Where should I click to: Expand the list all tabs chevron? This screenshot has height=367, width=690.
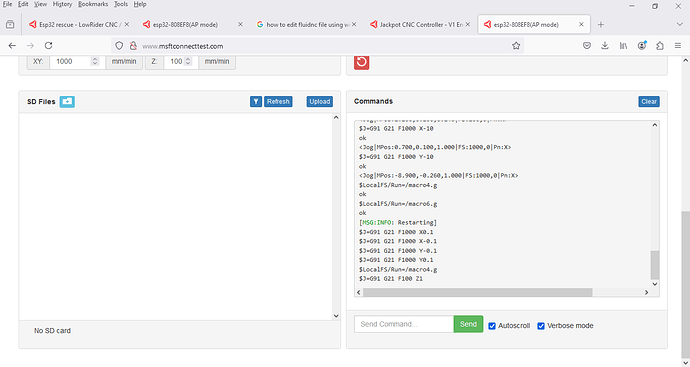click(679, 25)
